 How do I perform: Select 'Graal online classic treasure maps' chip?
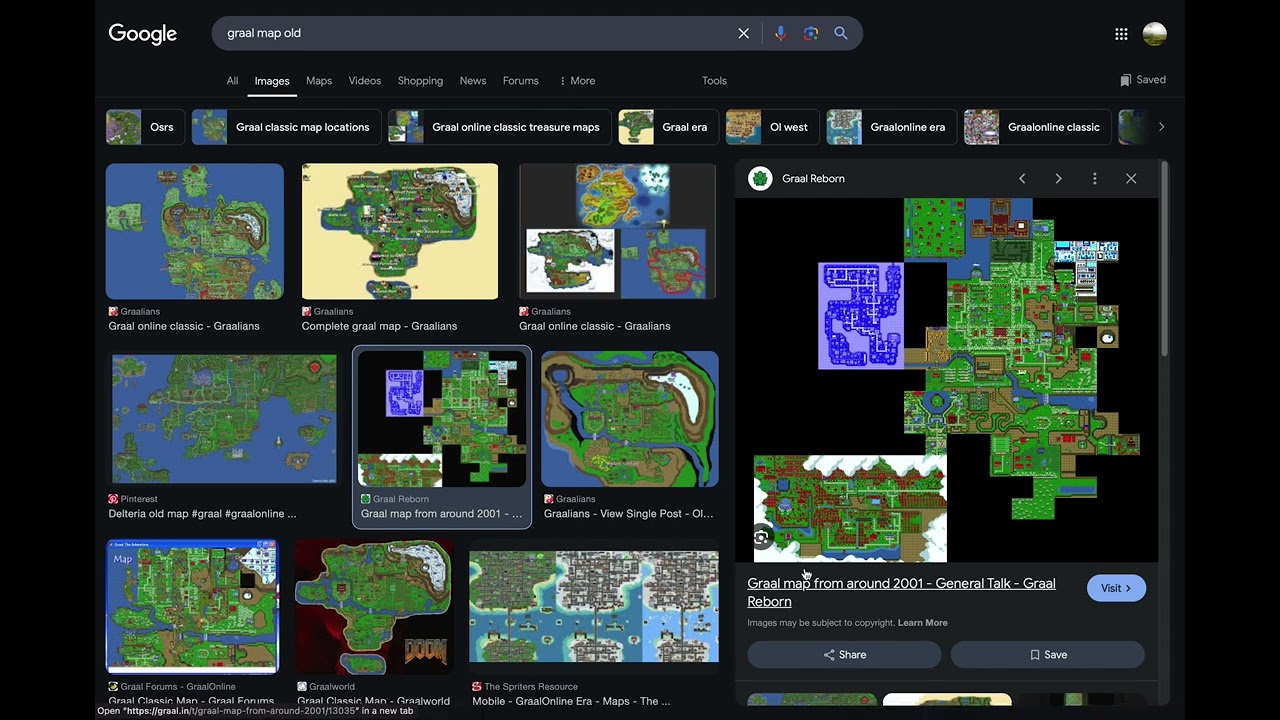(499, 127)
